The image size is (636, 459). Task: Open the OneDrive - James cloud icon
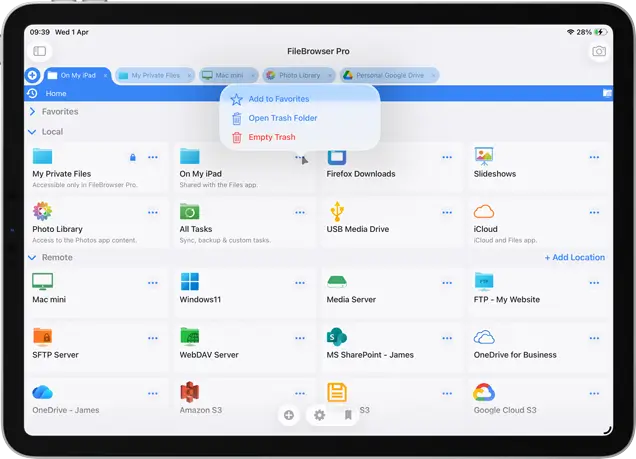[x=43, y=392]
